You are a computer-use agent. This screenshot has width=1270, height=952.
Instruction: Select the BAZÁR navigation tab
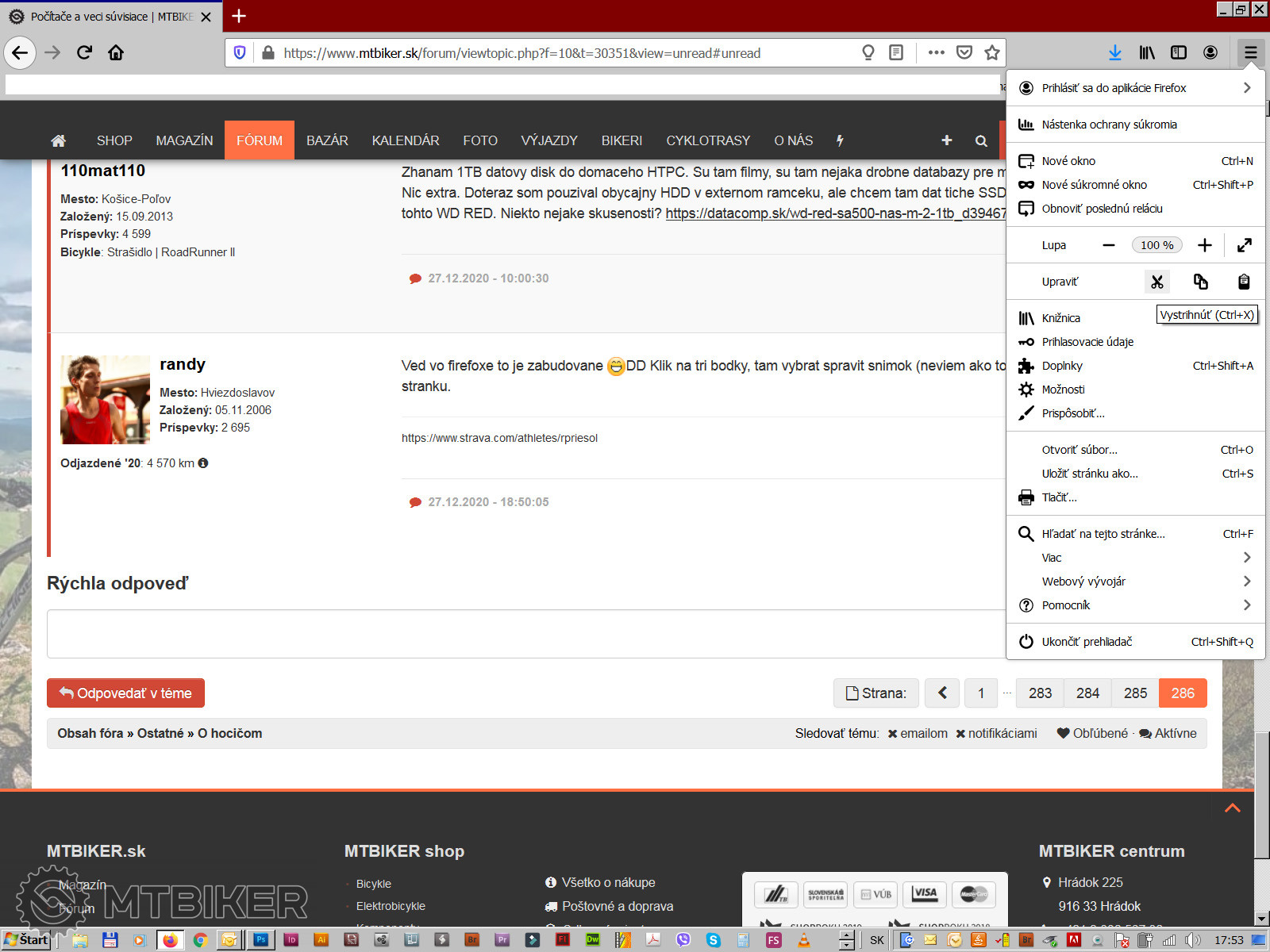click(x=327, y=140)
